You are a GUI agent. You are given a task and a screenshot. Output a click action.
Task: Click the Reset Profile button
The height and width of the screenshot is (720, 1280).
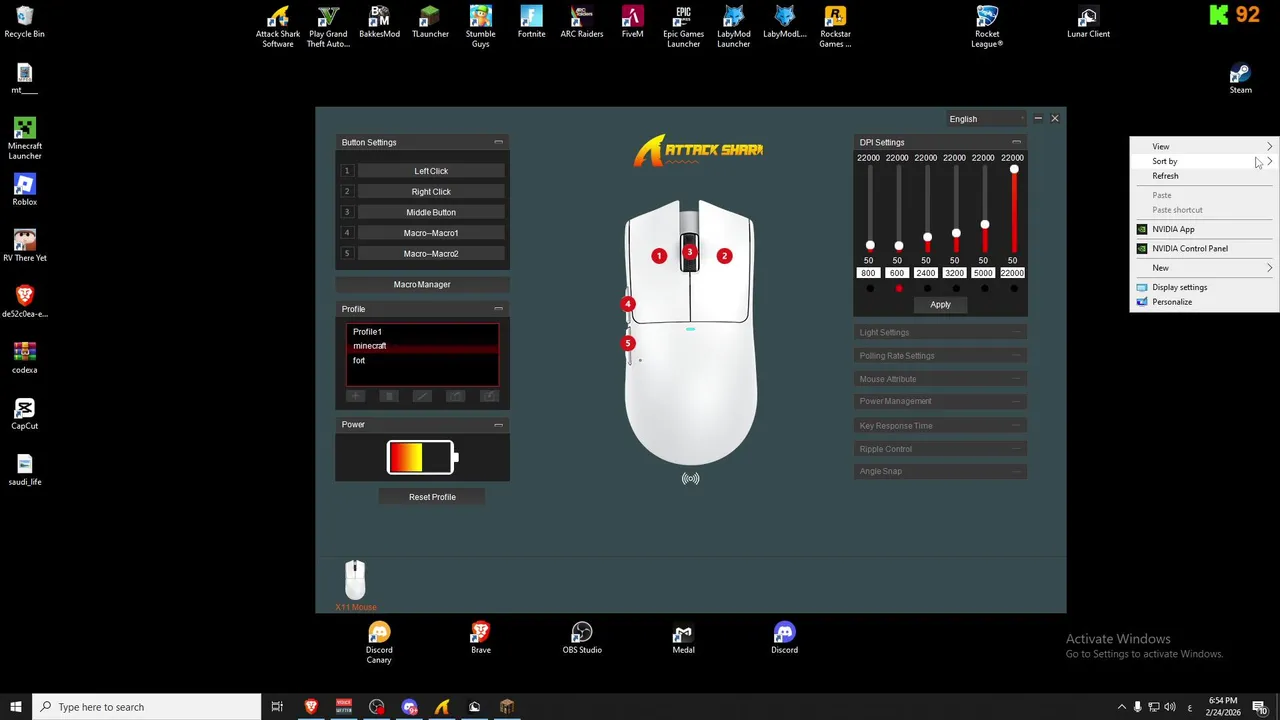[432, 497]
